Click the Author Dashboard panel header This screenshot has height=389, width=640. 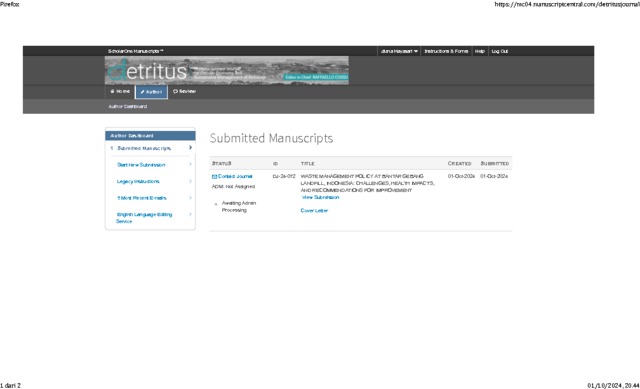pos(150,136)
